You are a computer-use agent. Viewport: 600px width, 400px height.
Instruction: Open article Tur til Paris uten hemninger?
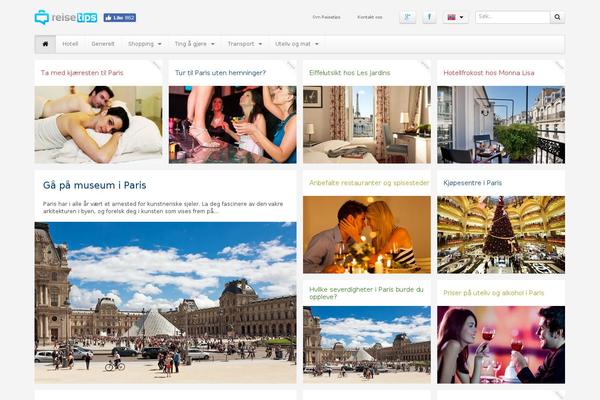(220, 73)
